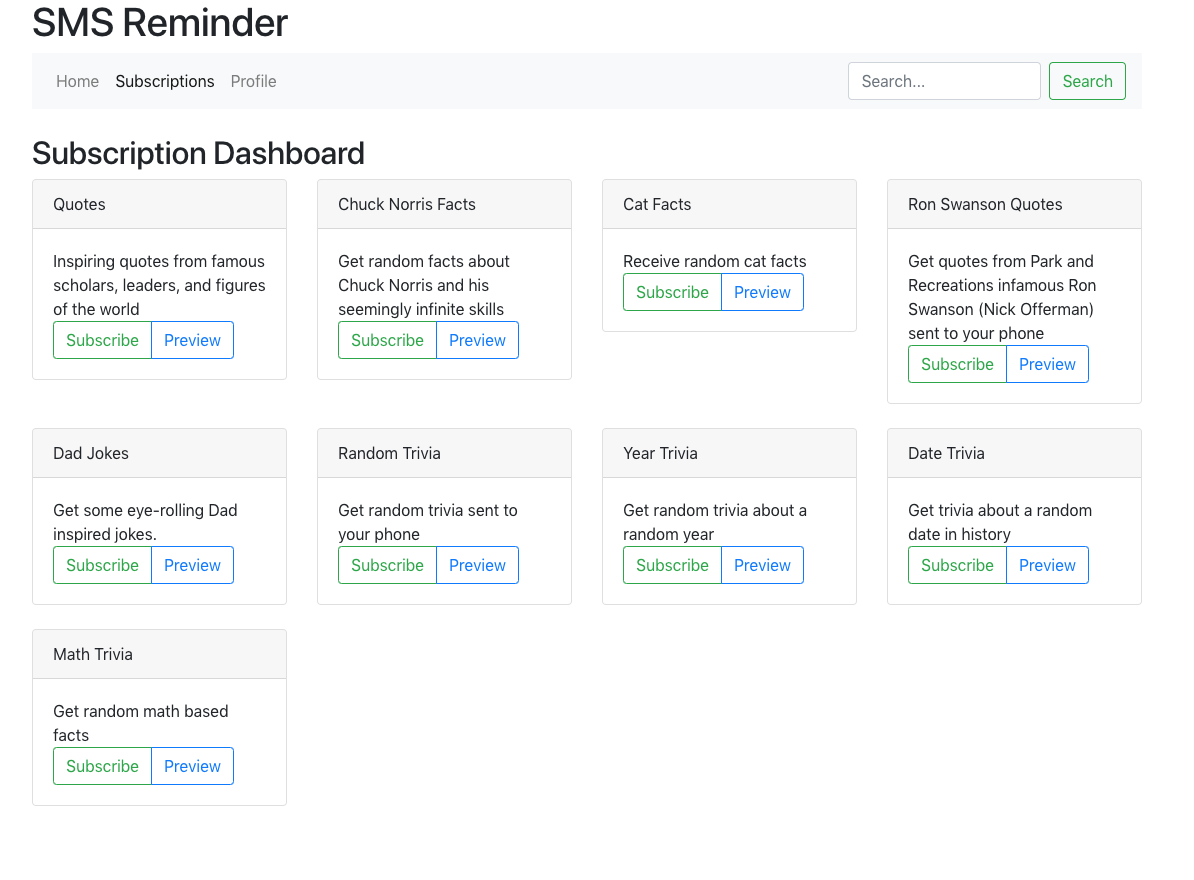Preview a Dad Jokes message

click(192, 565)
